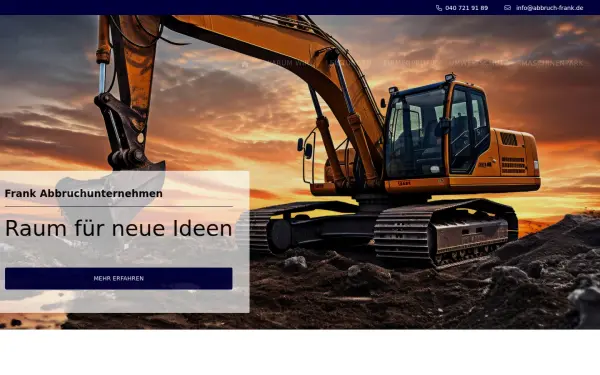The image size is (600, 375).
Task: Select the Frank Abbruchunternehmen heading
Action: pos(83,193)
